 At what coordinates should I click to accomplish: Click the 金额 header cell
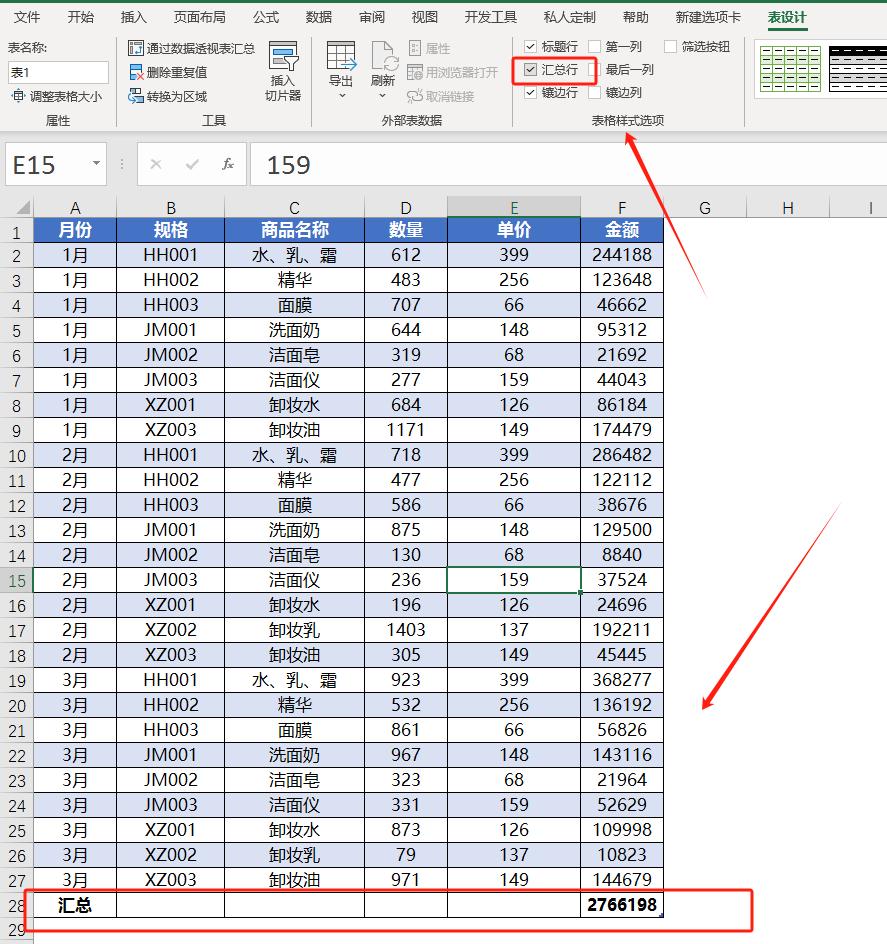tap(622, 230)
